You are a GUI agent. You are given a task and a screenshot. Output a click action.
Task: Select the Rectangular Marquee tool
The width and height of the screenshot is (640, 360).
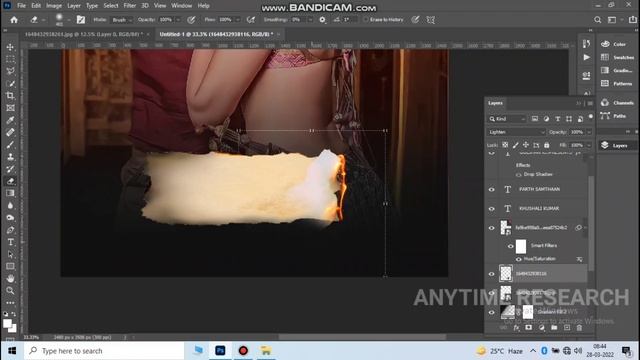pos(10,59)
